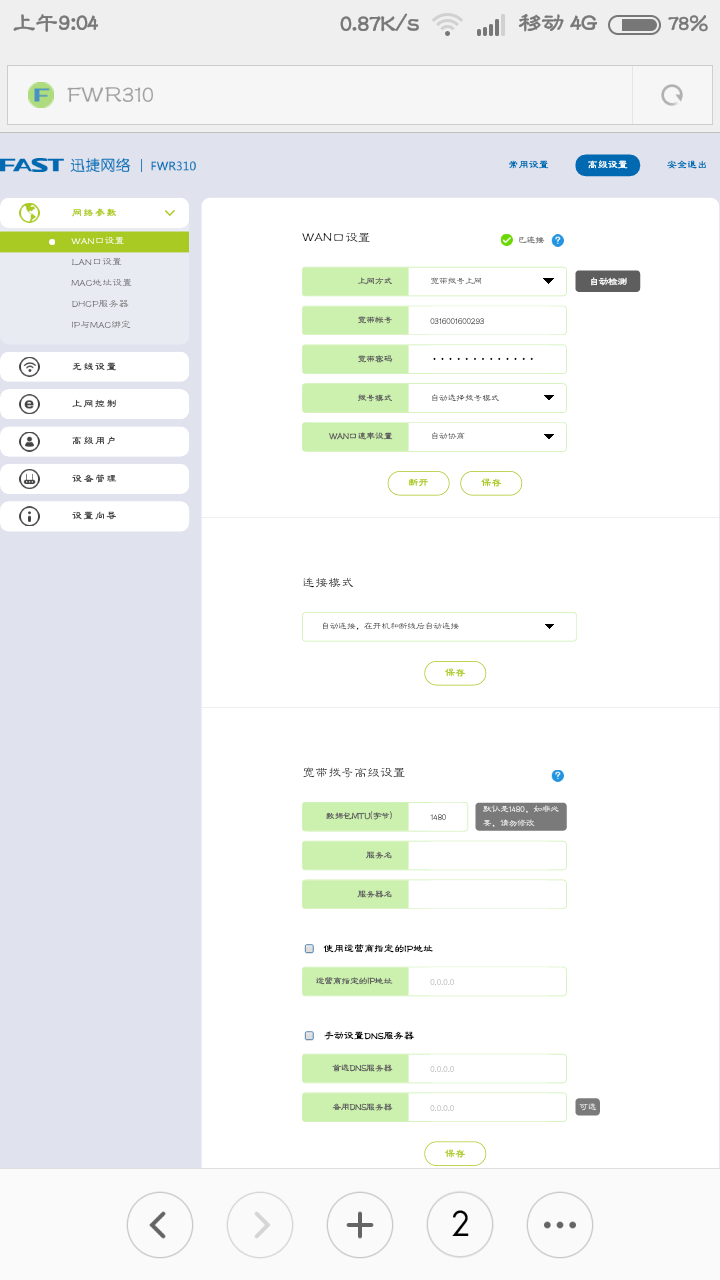Click the help icon beside 已连接
Viewport: 720px width, 1280px height.
click(558, 240)
